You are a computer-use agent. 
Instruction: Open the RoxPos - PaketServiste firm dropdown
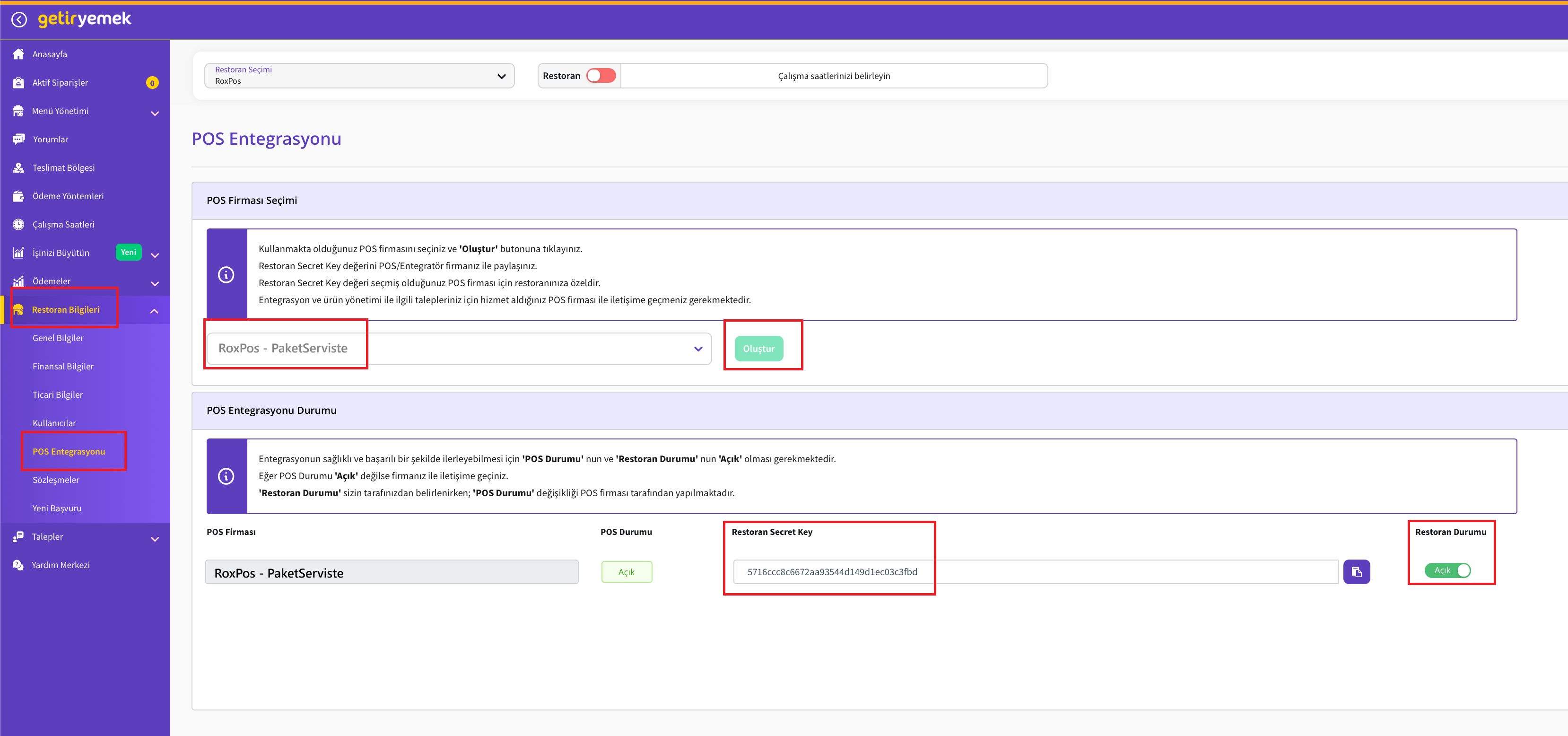459,349
